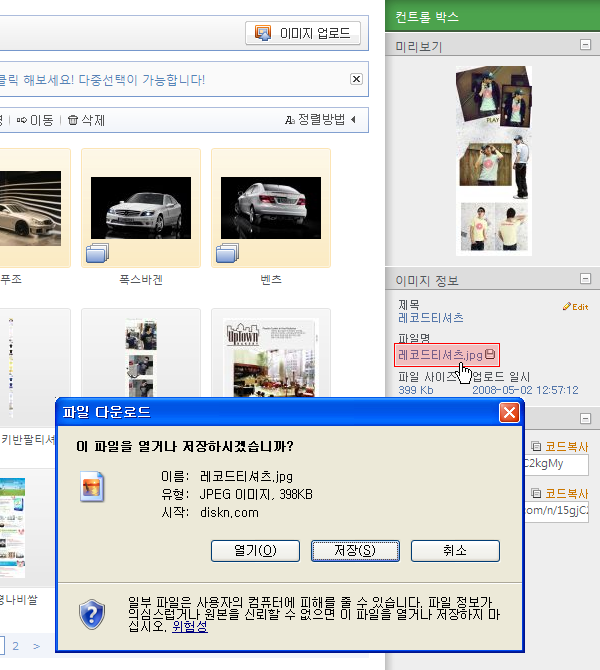This screenshot has height=670, width=600.
Task: Click the URL field containing om/n/15gjC
Action: point(556,511)
